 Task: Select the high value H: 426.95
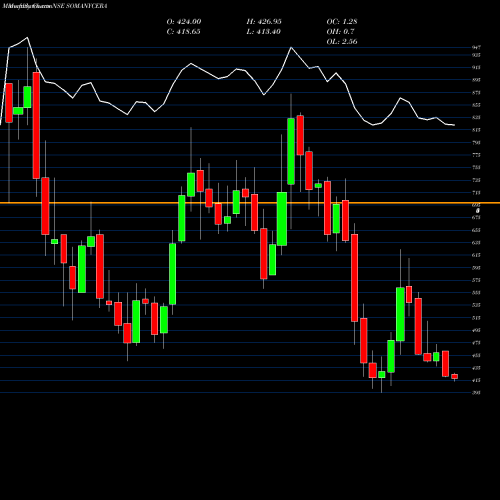pyautogui.click(x=264, y=21)
